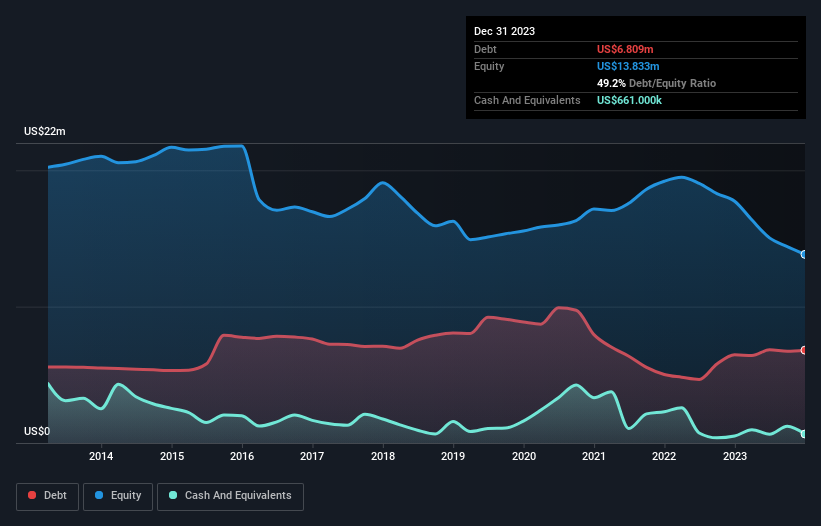
Task: Click the 2016 x-axis label
Action: 242,456
